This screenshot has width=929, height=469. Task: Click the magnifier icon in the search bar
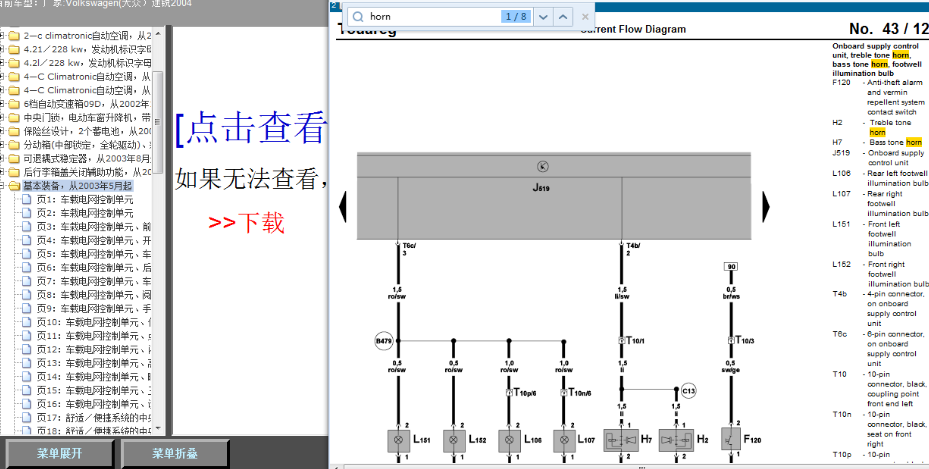358,17
